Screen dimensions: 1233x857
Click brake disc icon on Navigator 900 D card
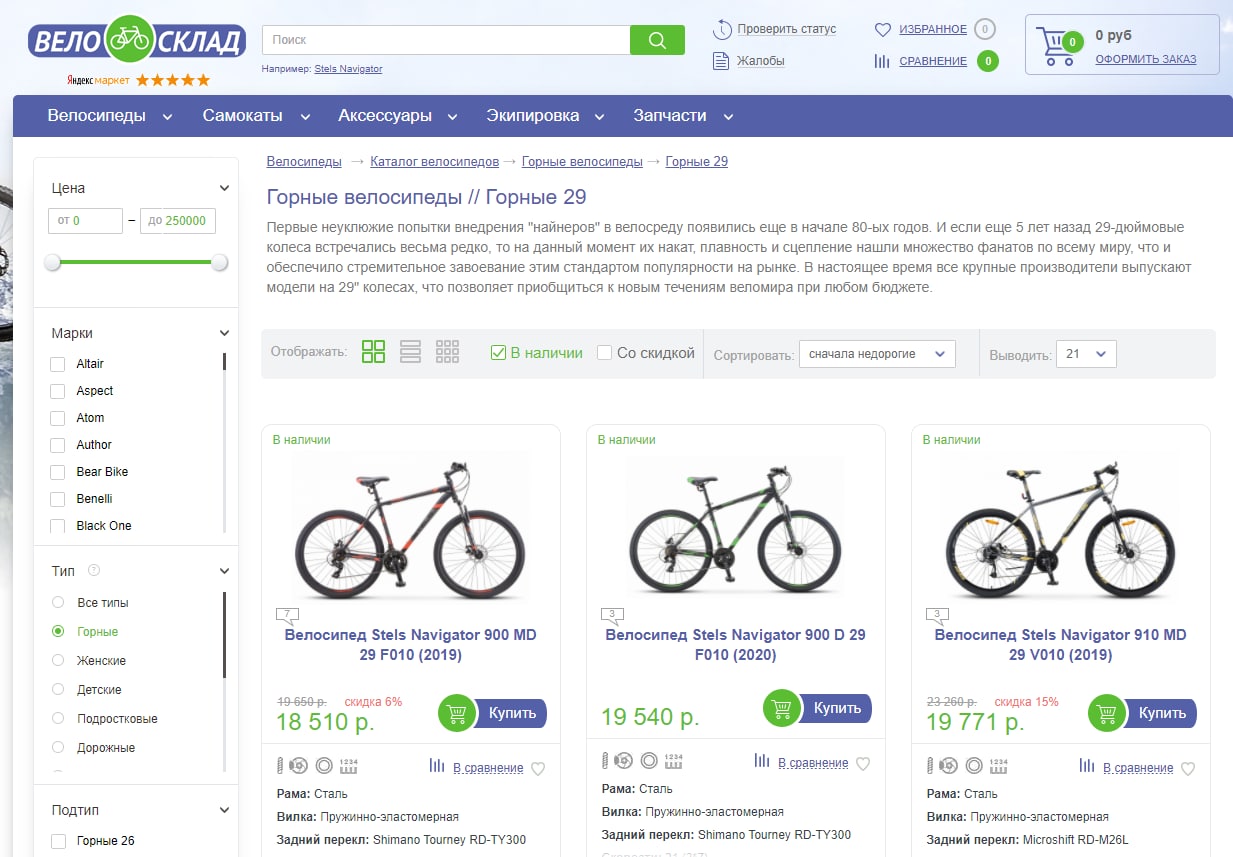[622, 761]
